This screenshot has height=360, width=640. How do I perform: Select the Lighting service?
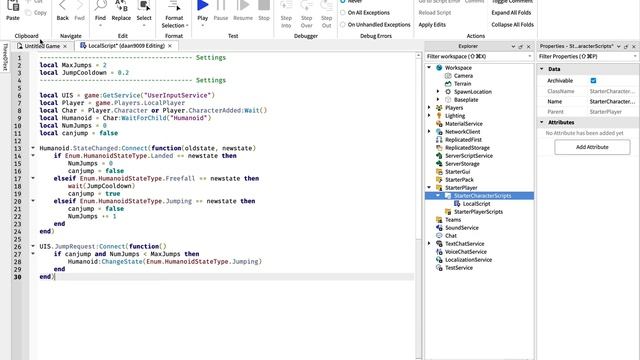[455, 116]
